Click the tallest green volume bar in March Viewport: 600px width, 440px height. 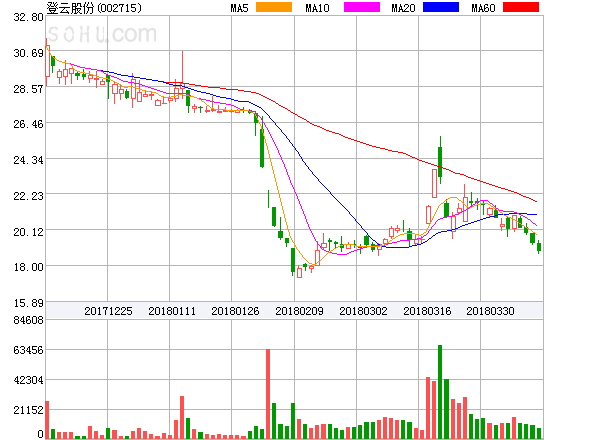click(x=440, y=392)
